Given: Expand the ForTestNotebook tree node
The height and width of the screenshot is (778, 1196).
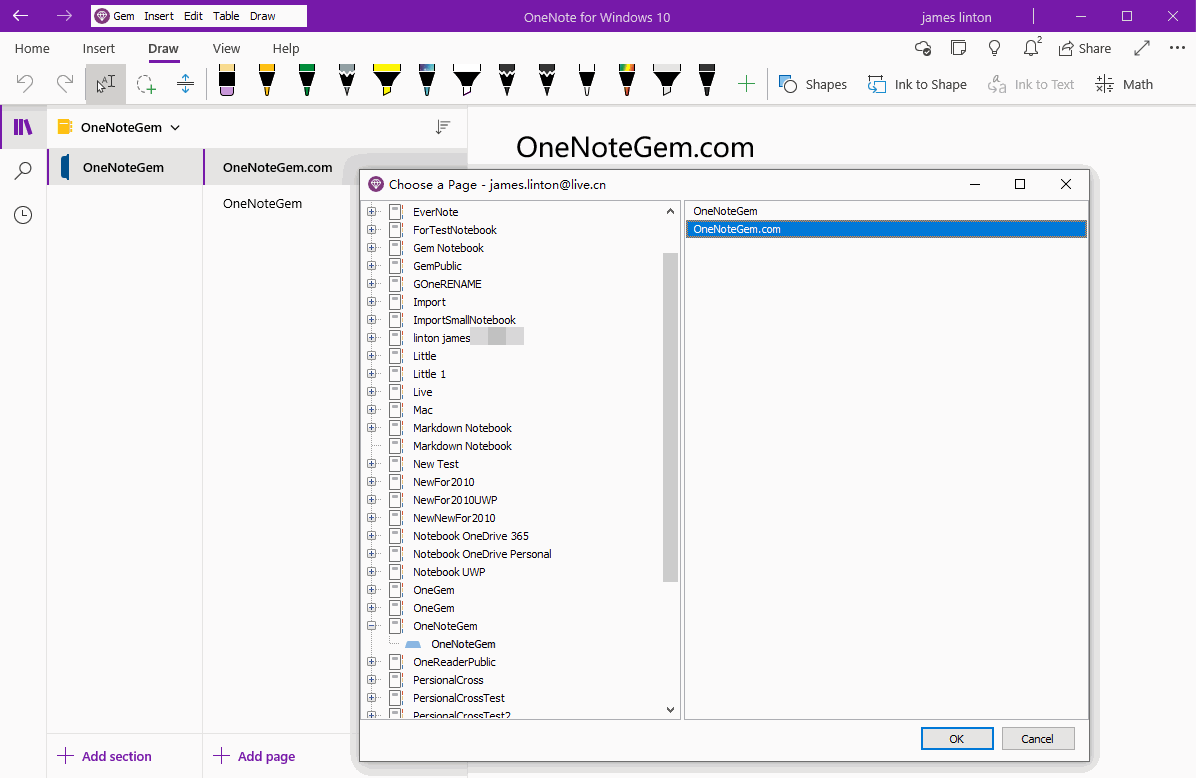Looking at the screenshot, I should pos(371,230).
